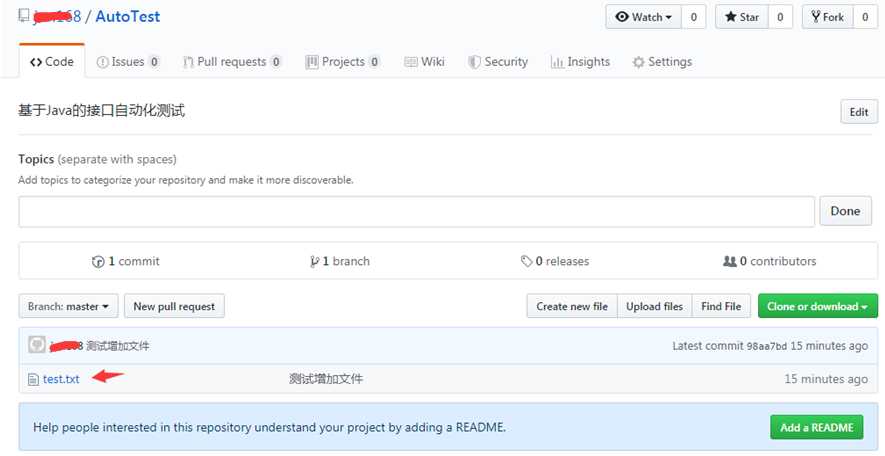
Task: Click the repository description text 基于Java的接口自动化测试
Action: 102,111
